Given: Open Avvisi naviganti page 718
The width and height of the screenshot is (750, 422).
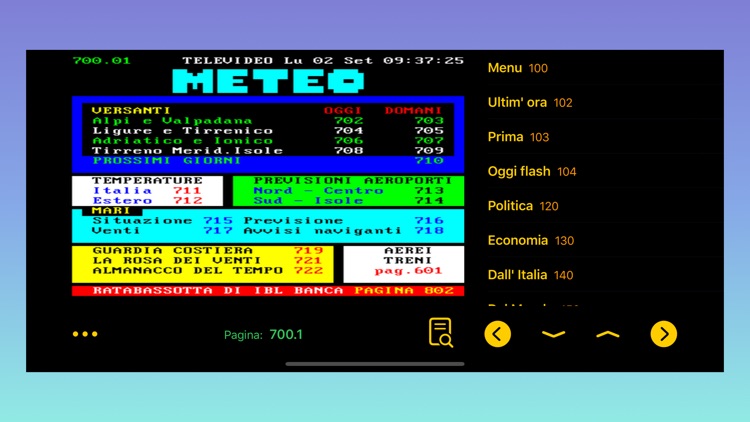Looking at the screenshot, I should coord(429,231).
